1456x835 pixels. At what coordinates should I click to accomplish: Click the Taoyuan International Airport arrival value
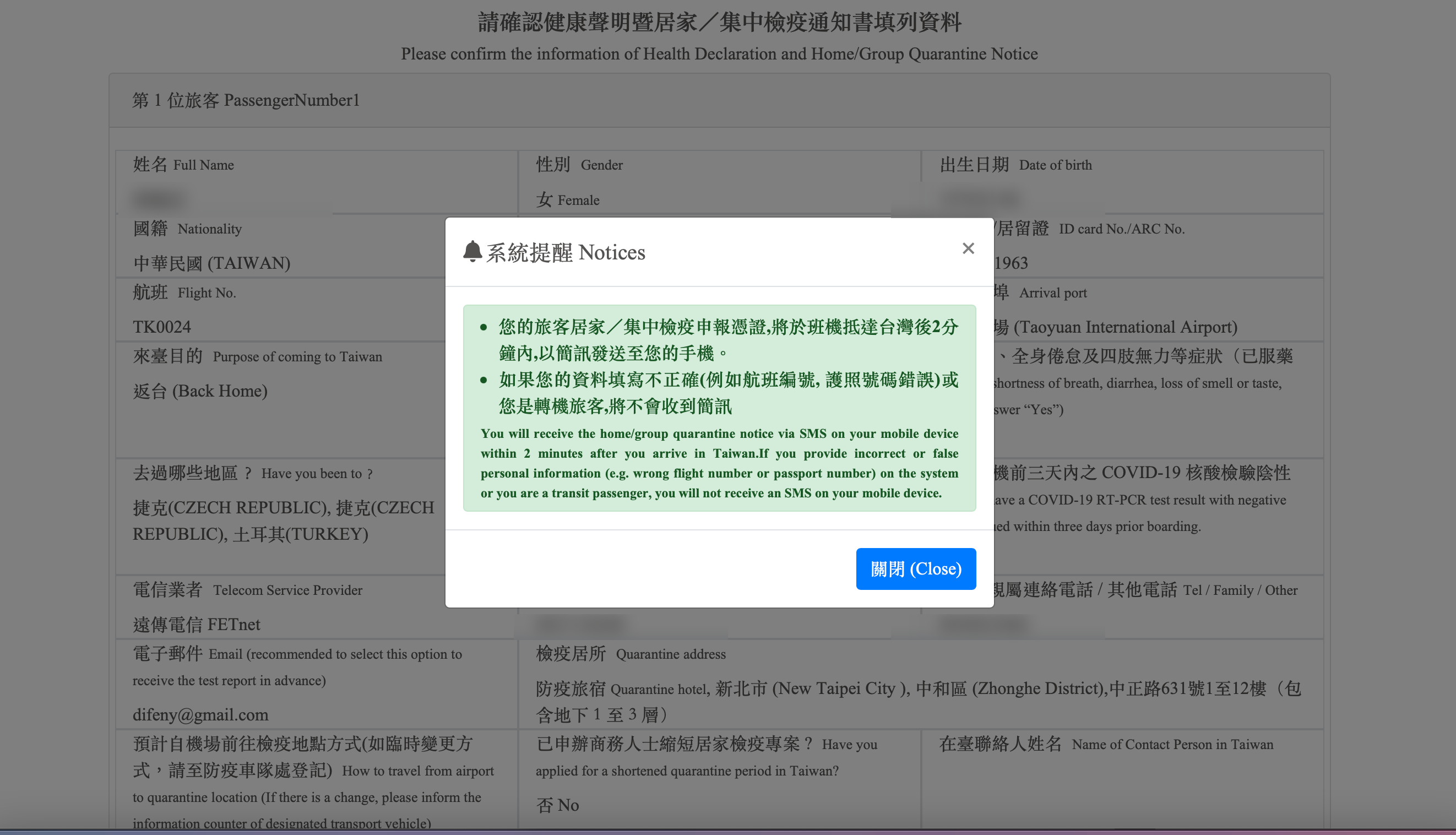point(1115,327)
